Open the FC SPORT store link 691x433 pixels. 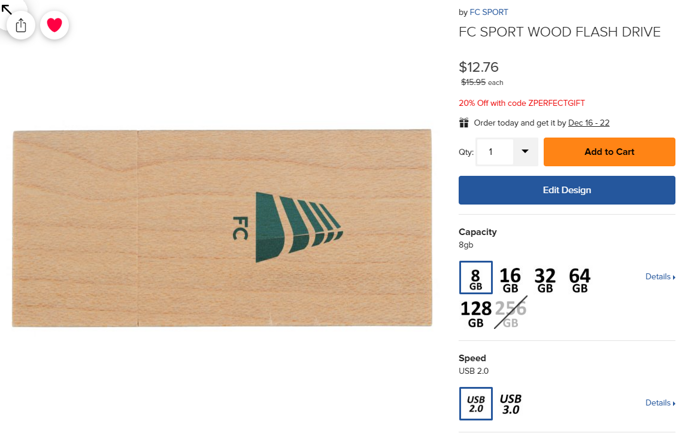[489, 12]
